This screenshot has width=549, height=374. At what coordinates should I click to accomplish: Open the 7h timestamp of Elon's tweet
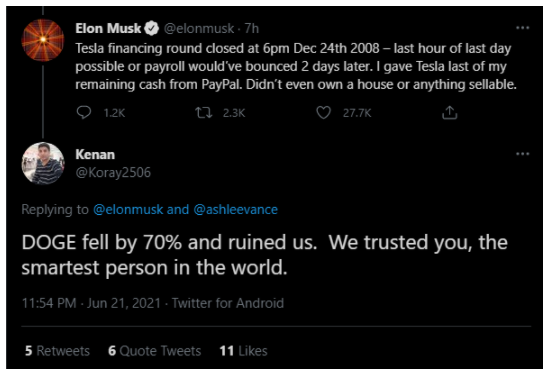coord(252,28)
